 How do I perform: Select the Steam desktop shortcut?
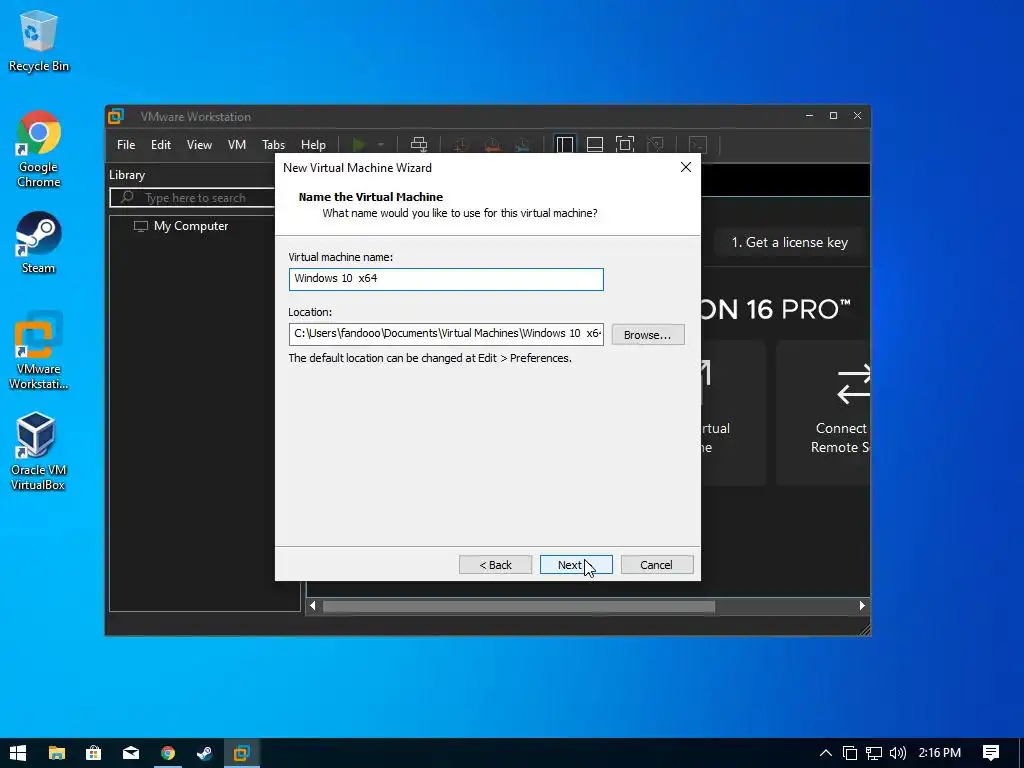pyautogui.click(x=39, y=242)
